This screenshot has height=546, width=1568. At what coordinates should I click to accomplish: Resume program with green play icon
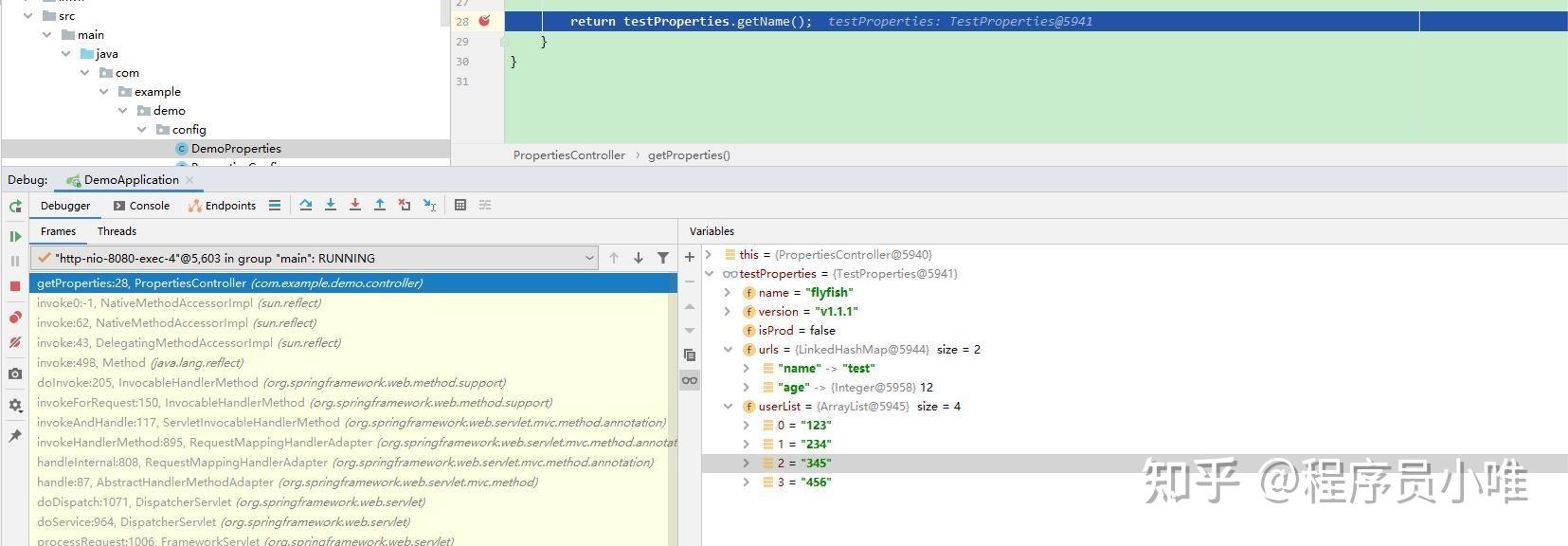coord(15,236)
